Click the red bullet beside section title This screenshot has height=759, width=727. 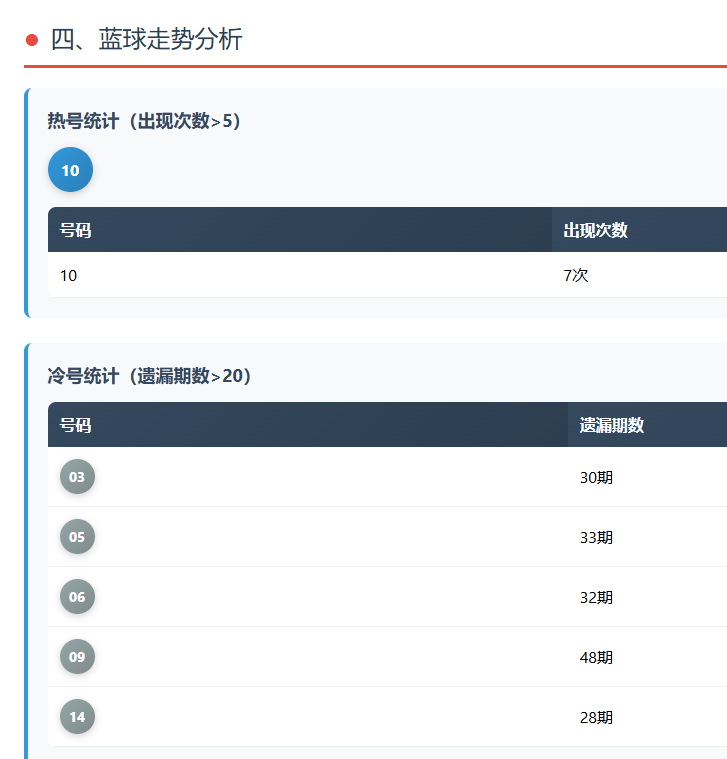click(32, 40)
